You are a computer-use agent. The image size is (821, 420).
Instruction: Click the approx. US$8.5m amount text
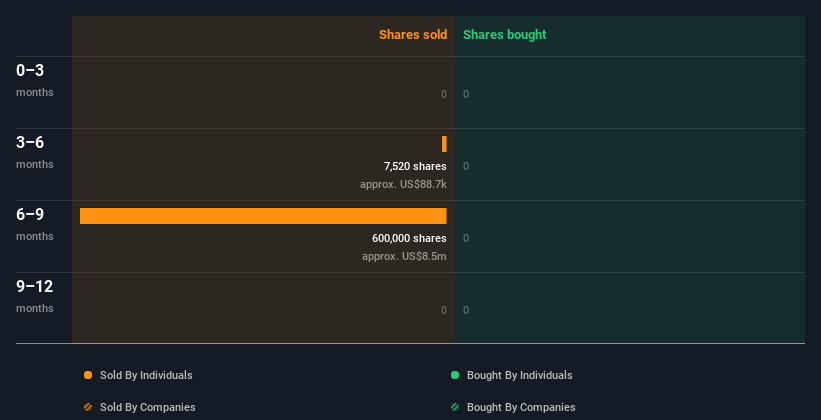pyautogui.click(x=404, y=257)
